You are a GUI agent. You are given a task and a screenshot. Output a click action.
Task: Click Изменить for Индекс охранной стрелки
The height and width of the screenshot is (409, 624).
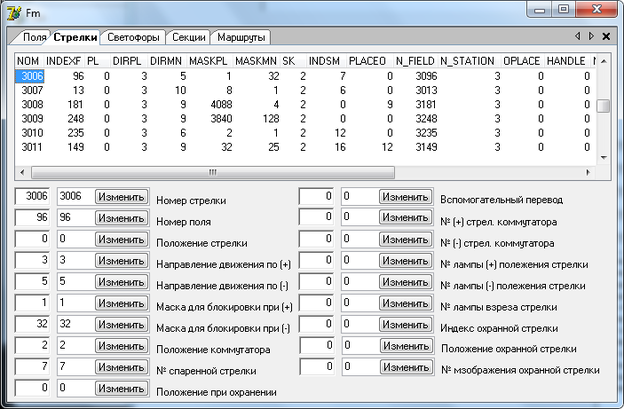click(x=405, y=327)
